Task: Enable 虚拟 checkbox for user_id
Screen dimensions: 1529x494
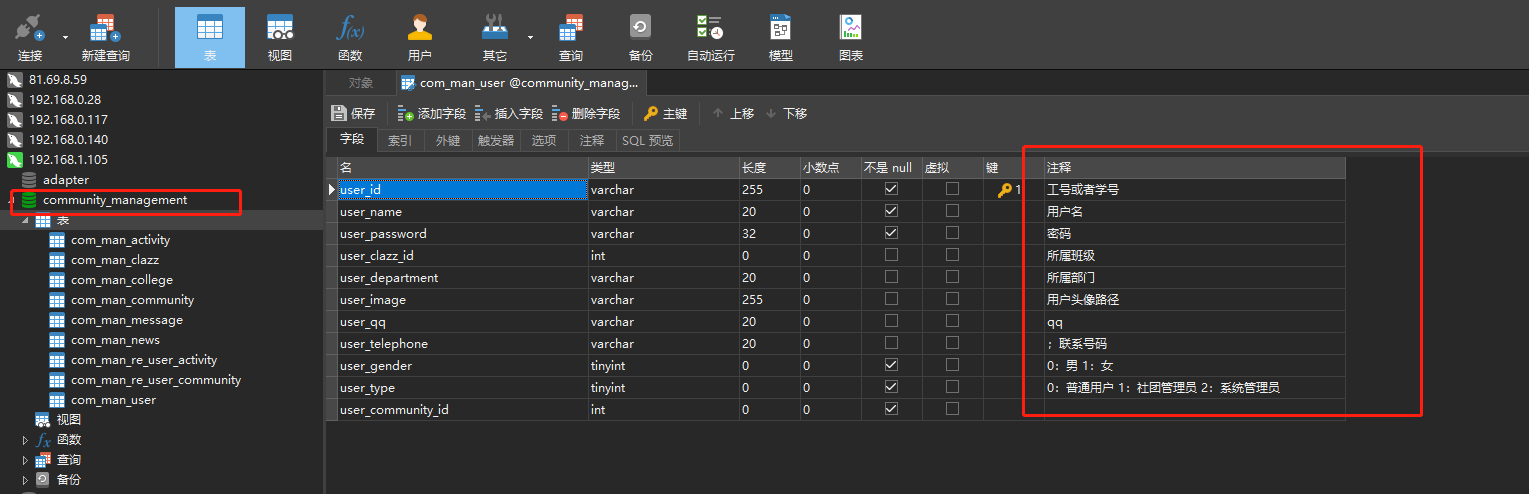Action: point(952,189)
